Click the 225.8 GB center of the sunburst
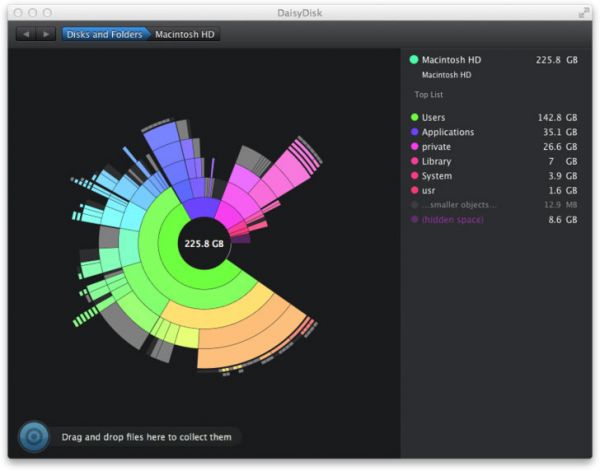This screenshot has height=471, width=600. [204, 244]
